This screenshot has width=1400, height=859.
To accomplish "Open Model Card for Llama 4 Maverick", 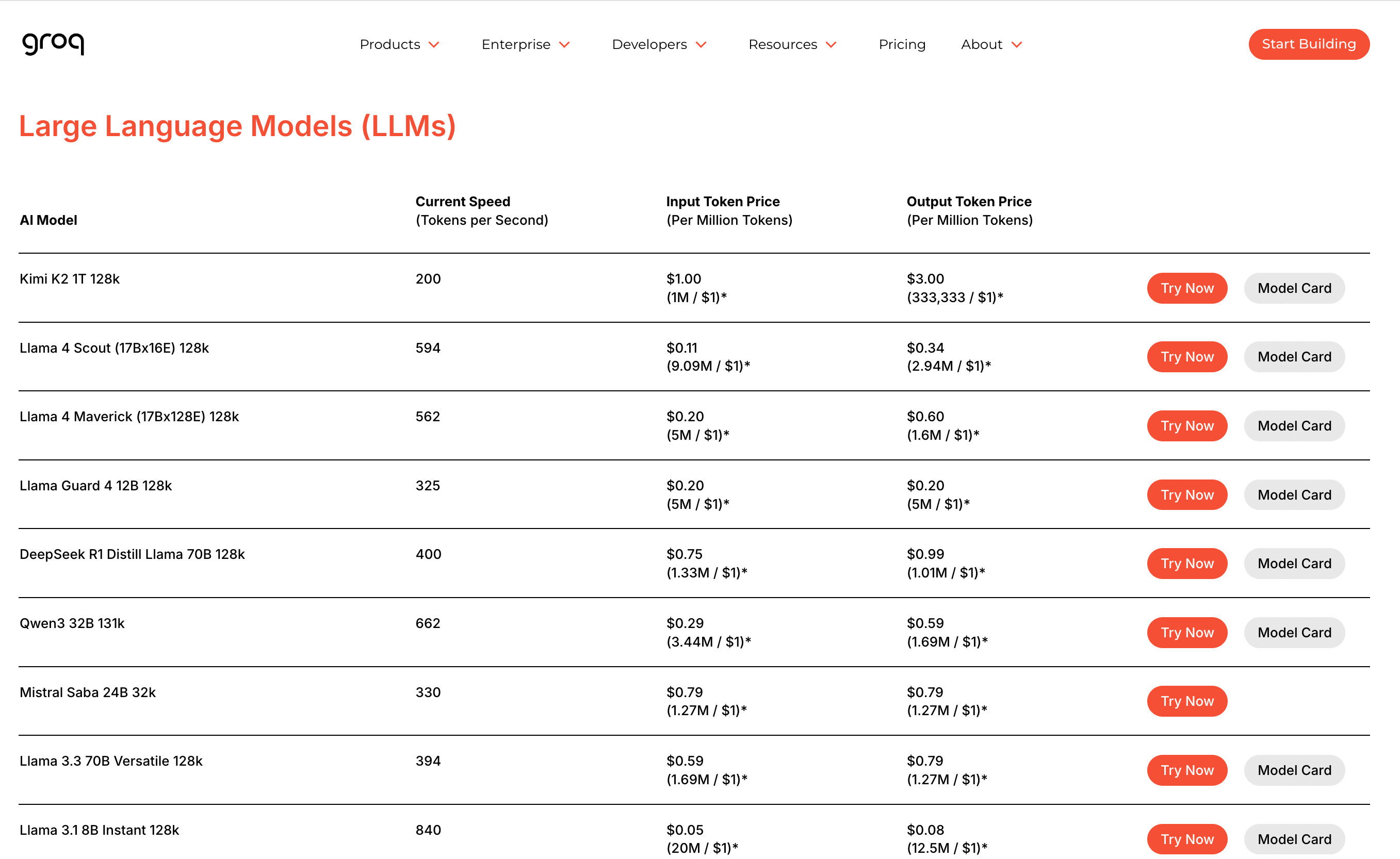I will [1294, 425].
